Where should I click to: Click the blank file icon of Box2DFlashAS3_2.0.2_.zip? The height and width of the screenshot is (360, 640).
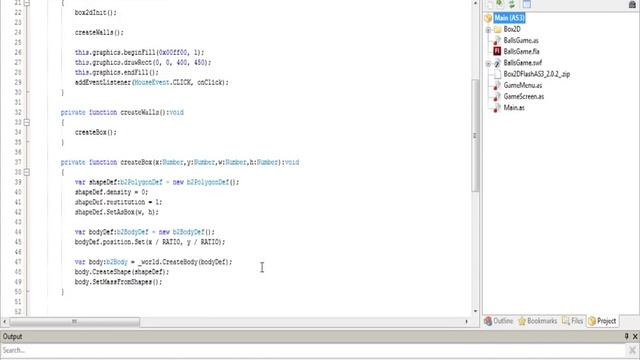click(x=497, y=74)
